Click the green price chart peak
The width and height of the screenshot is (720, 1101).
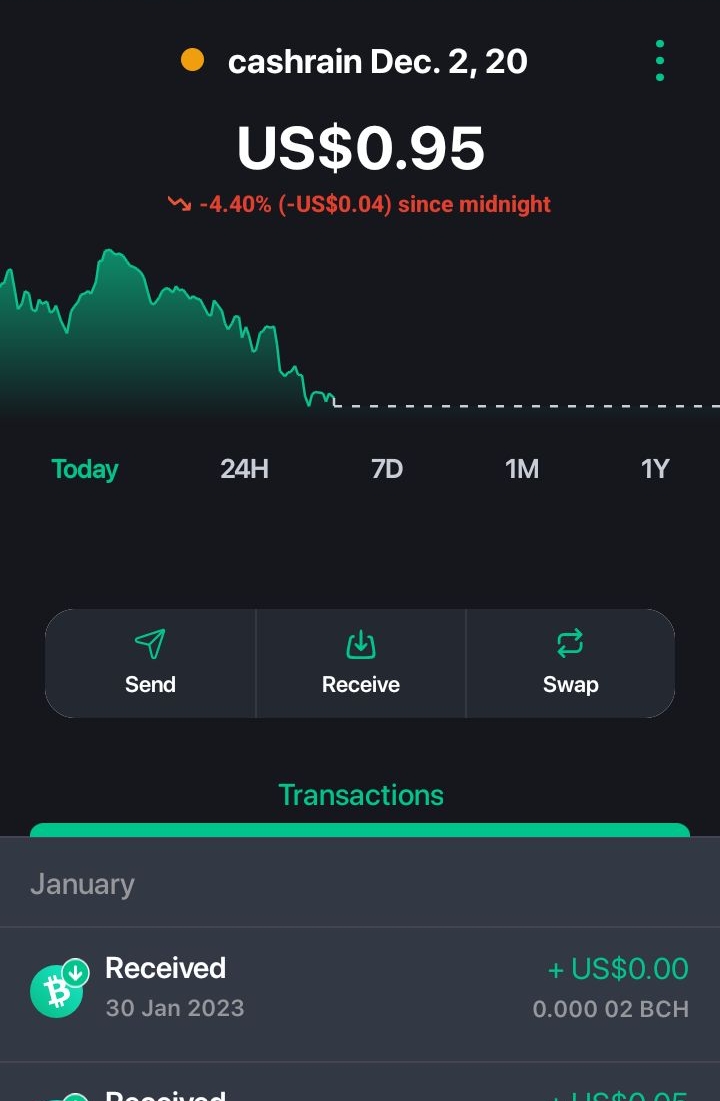[x=110, y=251]
